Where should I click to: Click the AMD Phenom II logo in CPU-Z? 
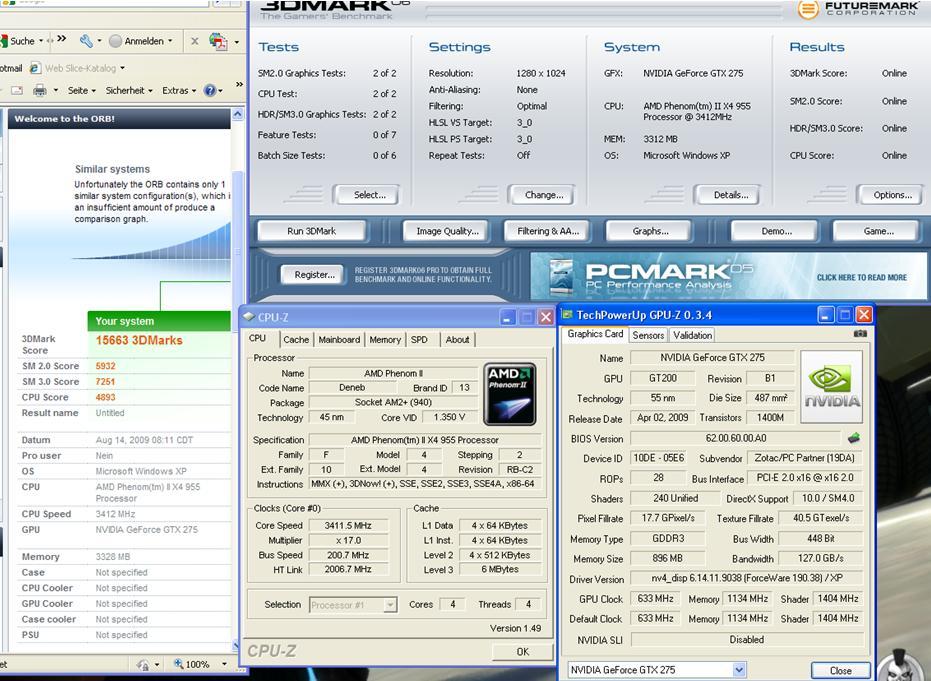(x=510, y=394)
